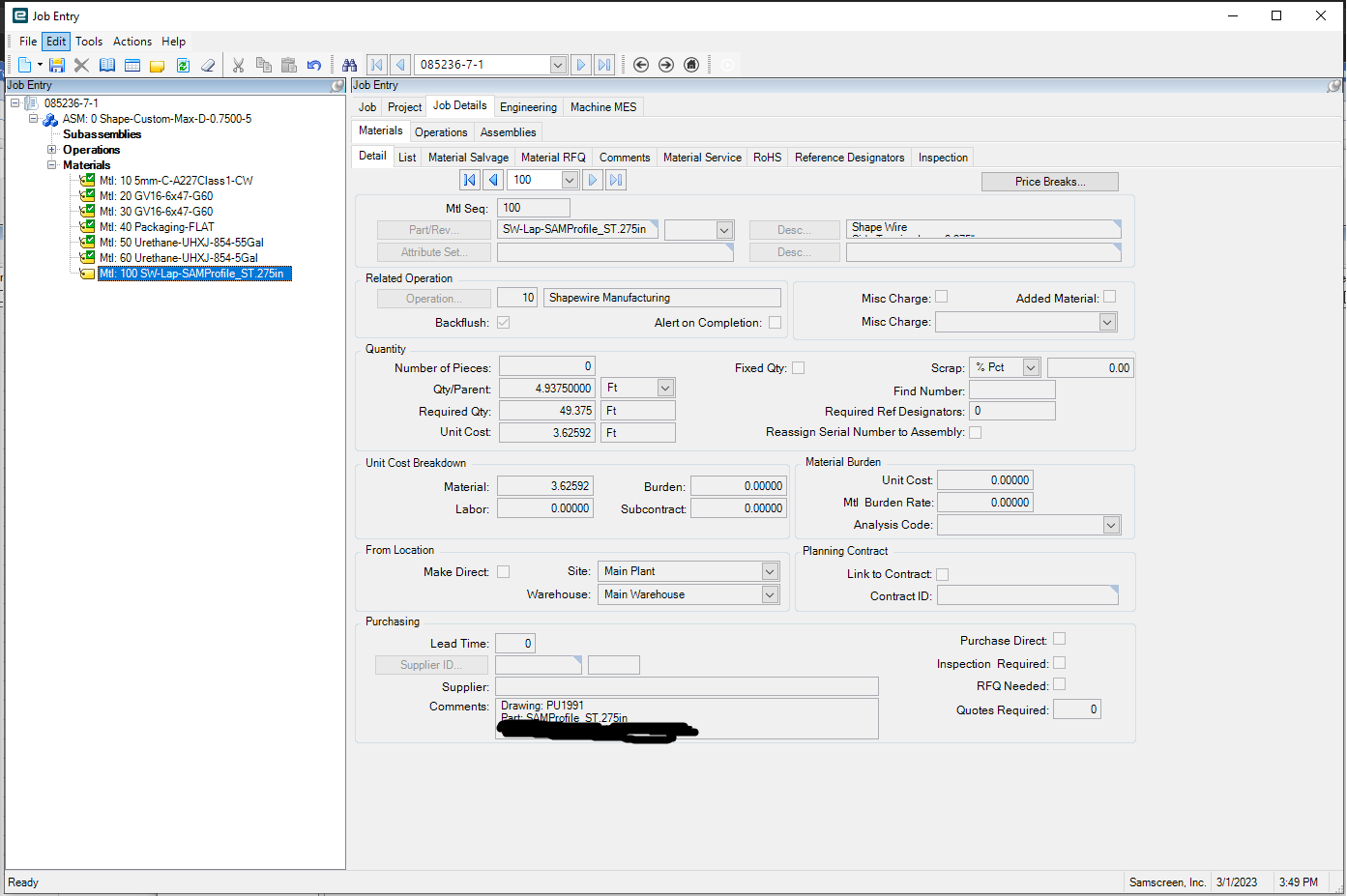Toggle the Make Direct checkbox

tap(503, 572)
